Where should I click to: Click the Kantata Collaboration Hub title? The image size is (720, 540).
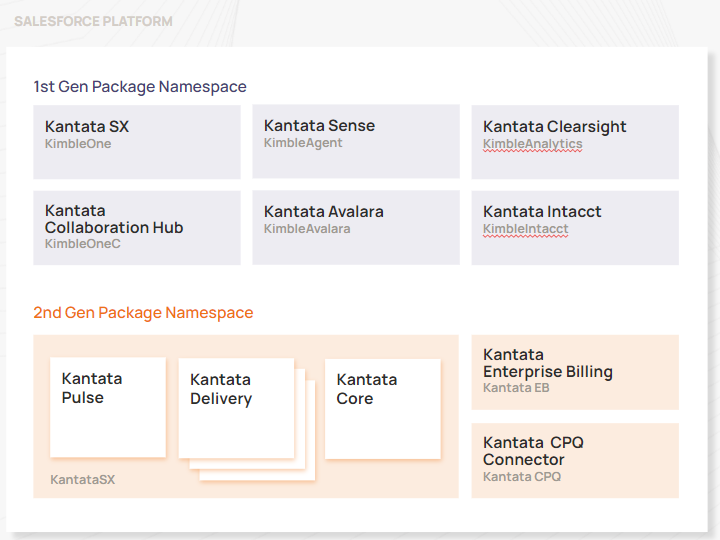[114, 219]
